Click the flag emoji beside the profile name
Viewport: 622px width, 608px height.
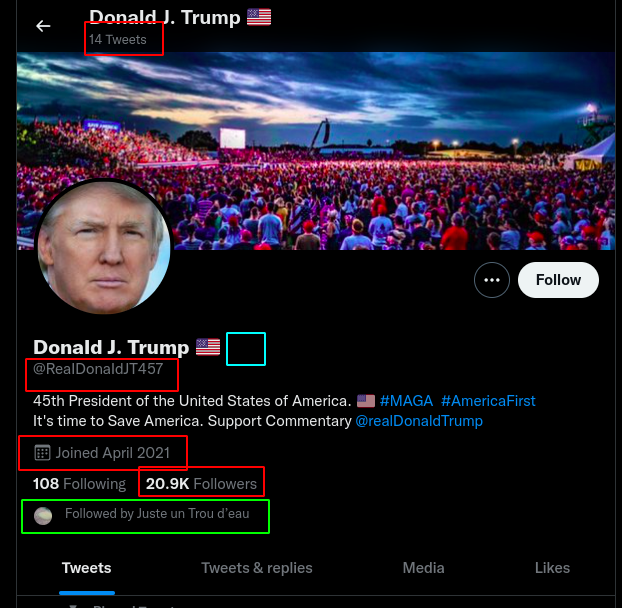coord(208,347)
